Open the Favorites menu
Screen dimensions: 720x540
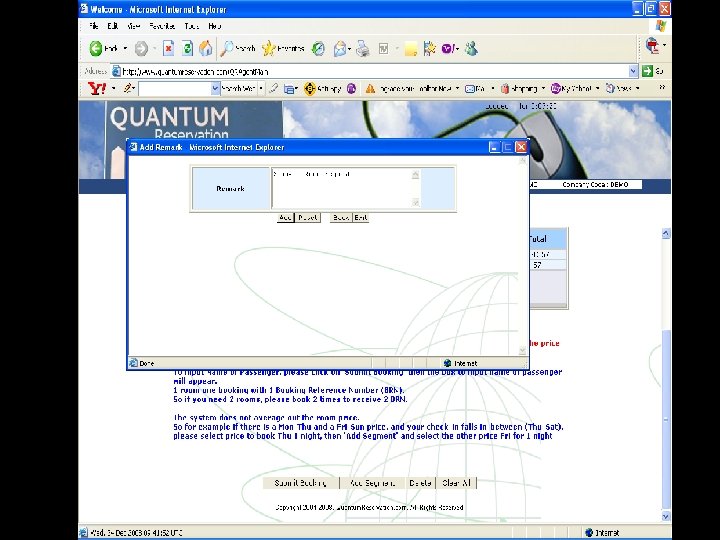tap(162, 26)
